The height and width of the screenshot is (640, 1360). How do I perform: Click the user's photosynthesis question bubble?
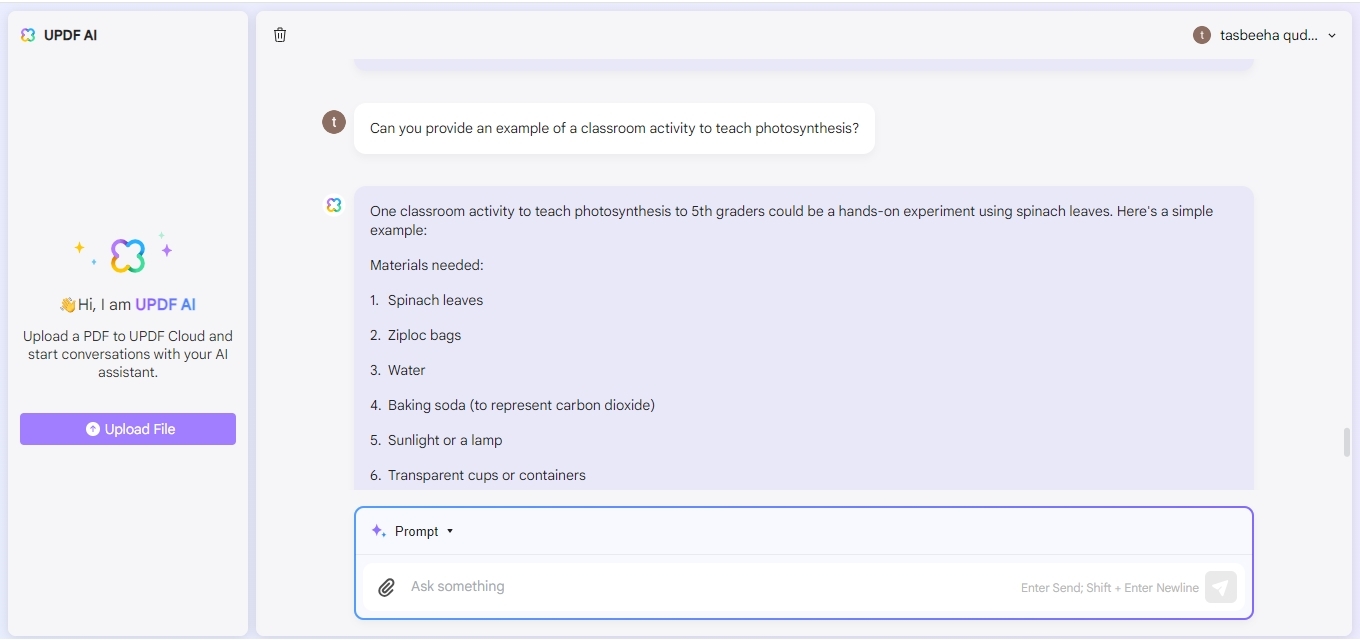(614, 128)
